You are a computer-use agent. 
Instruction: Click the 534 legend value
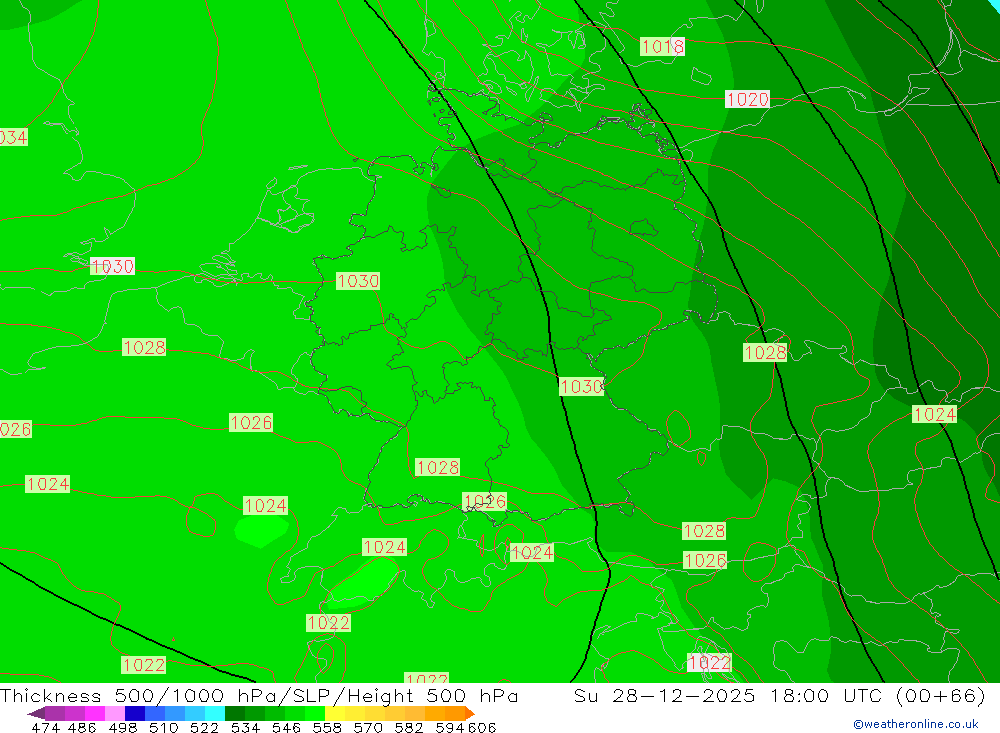click(x=245, y=727)
